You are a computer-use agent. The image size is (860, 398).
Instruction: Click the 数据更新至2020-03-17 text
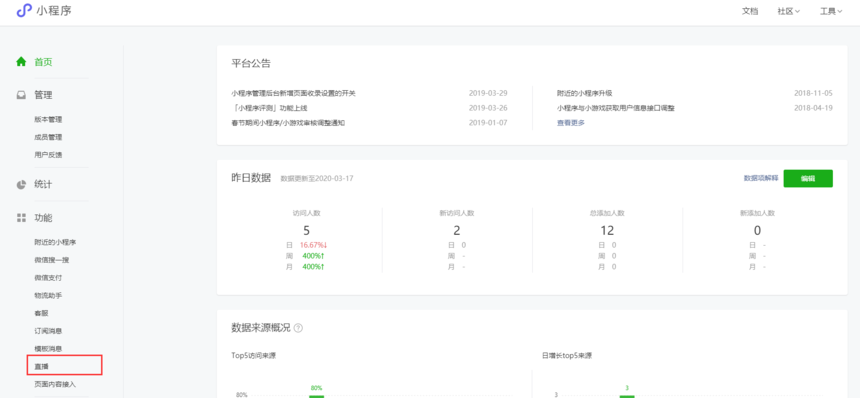[x=317, y=179]
